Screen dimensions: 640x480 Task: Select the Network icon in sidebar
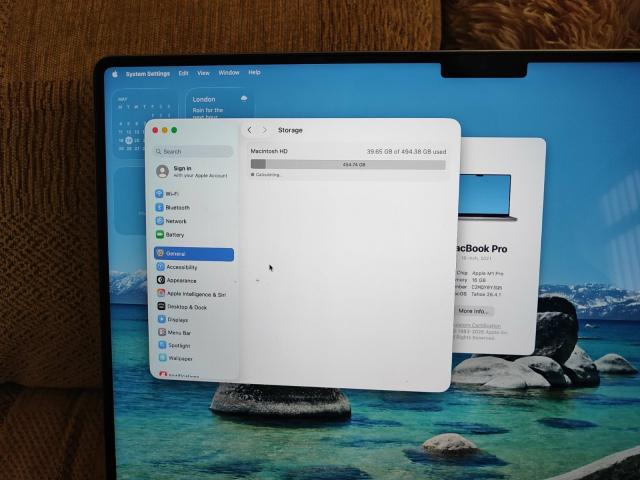(x=160, y=221)
